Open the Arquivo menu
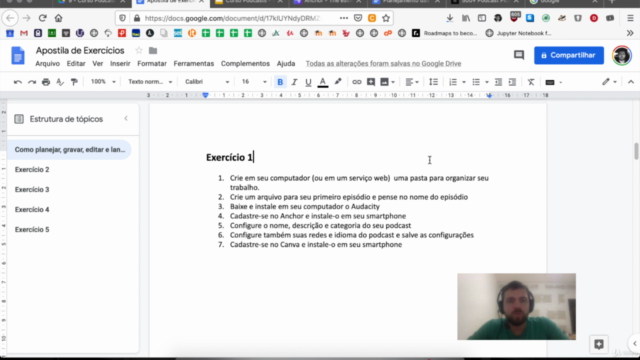Image resolution: width=640 pixels, height=360 pixels. click(47, 64)
